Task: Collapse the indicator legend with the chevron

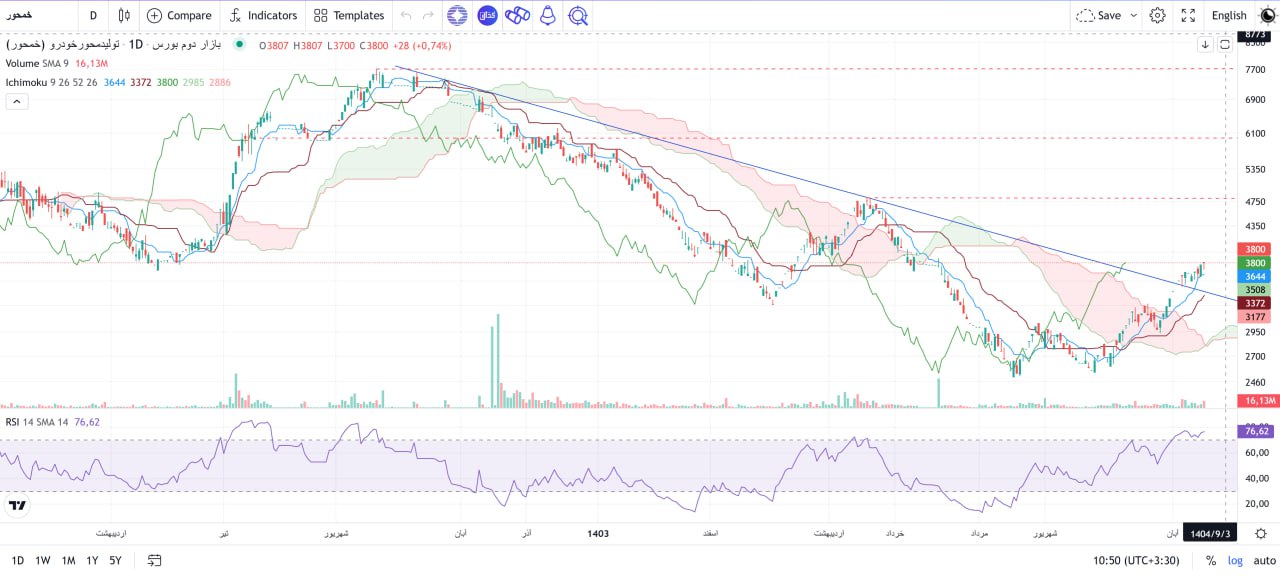Action: coord(16,102)
